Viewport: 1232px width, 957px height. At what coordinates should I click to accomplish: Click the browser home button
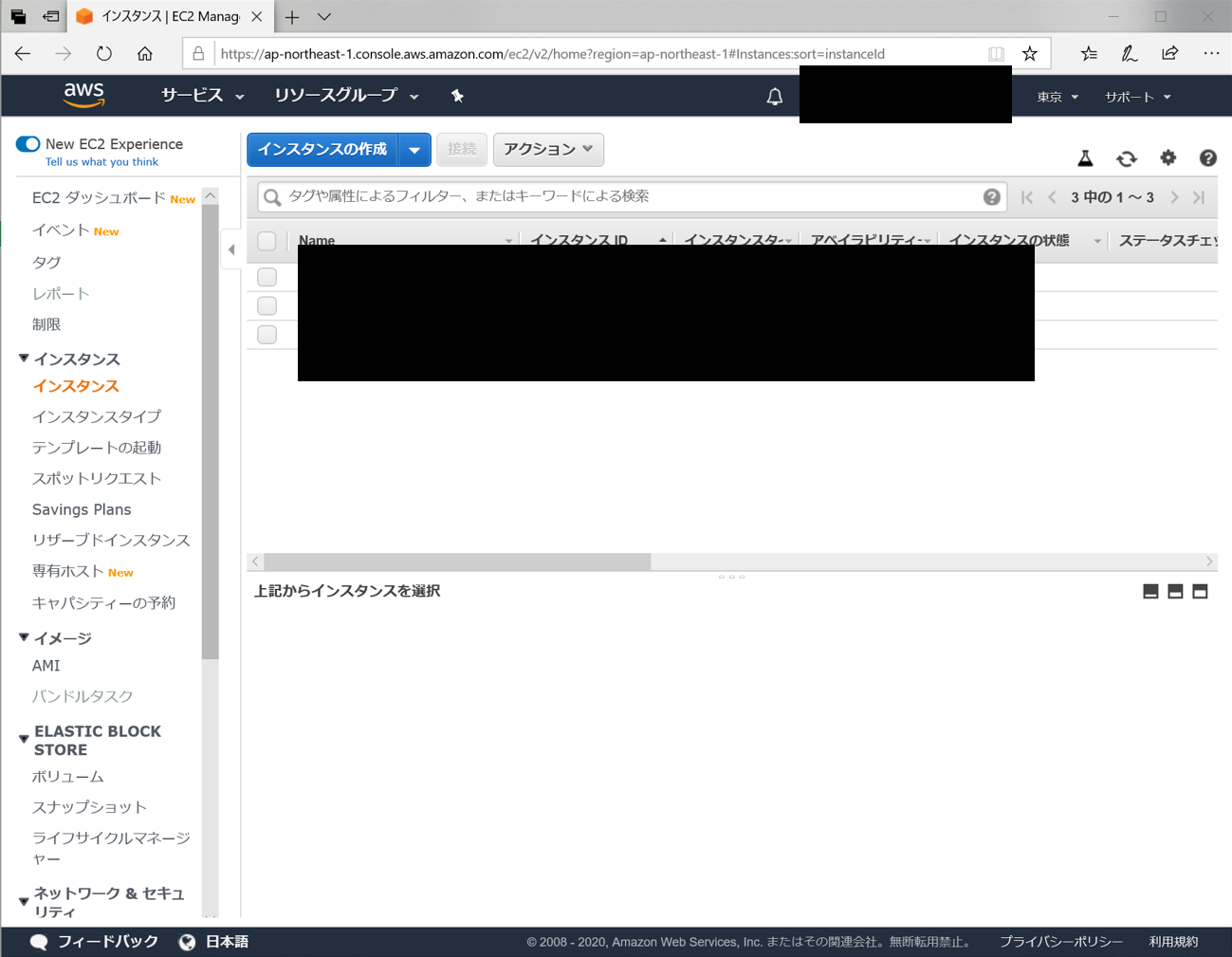tap(144, 54)
